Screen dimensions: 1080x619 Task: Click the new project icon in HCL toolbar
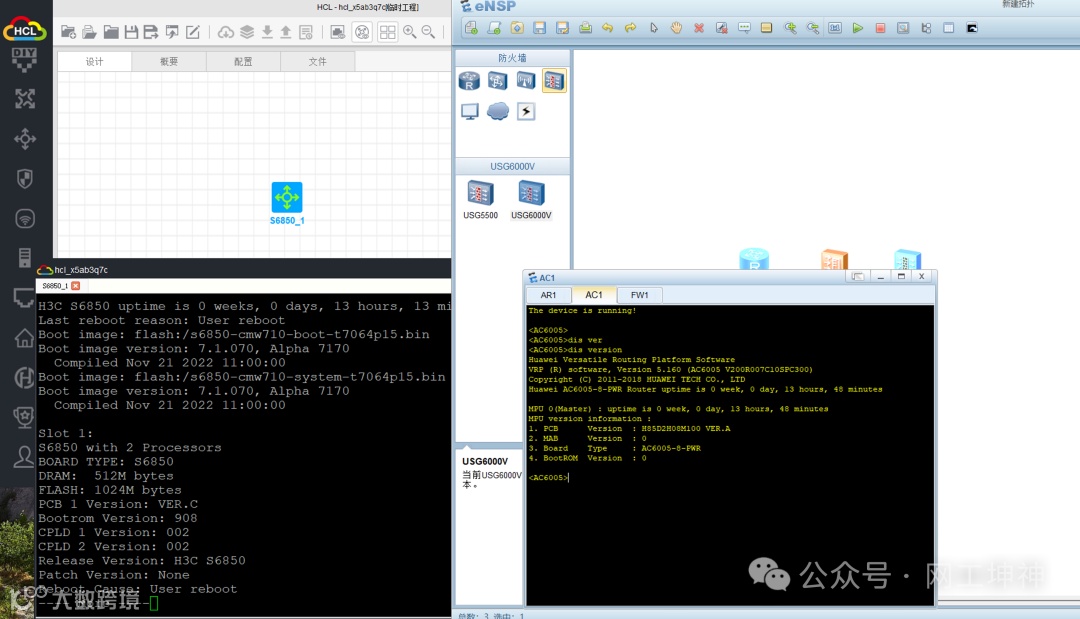pos(68,32)
